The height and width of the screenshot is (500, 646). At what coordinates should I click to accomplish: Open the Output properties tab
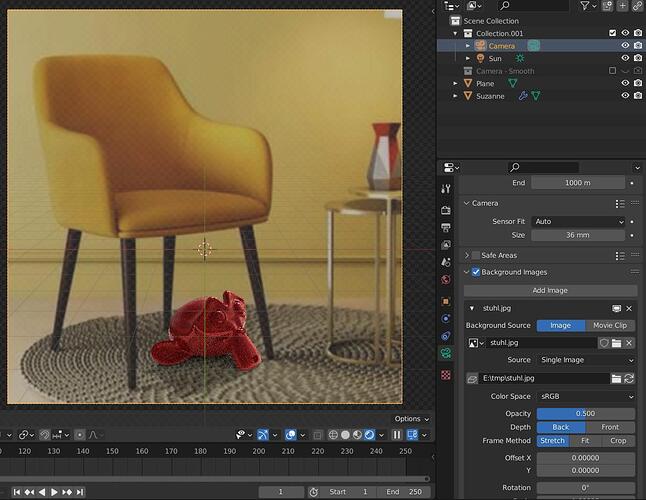[x=446, y=227]
